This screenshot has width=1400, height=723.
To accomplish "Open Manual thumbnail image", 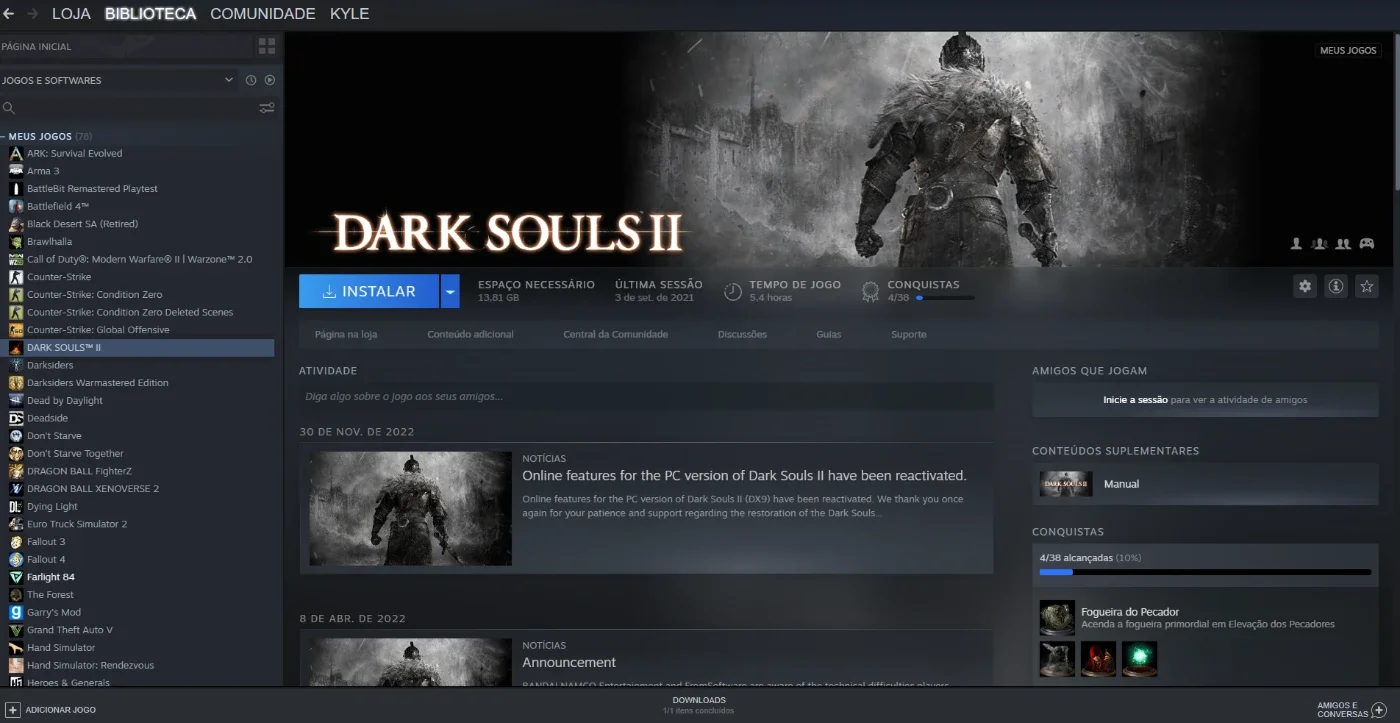I will (x=1066, y=484).
